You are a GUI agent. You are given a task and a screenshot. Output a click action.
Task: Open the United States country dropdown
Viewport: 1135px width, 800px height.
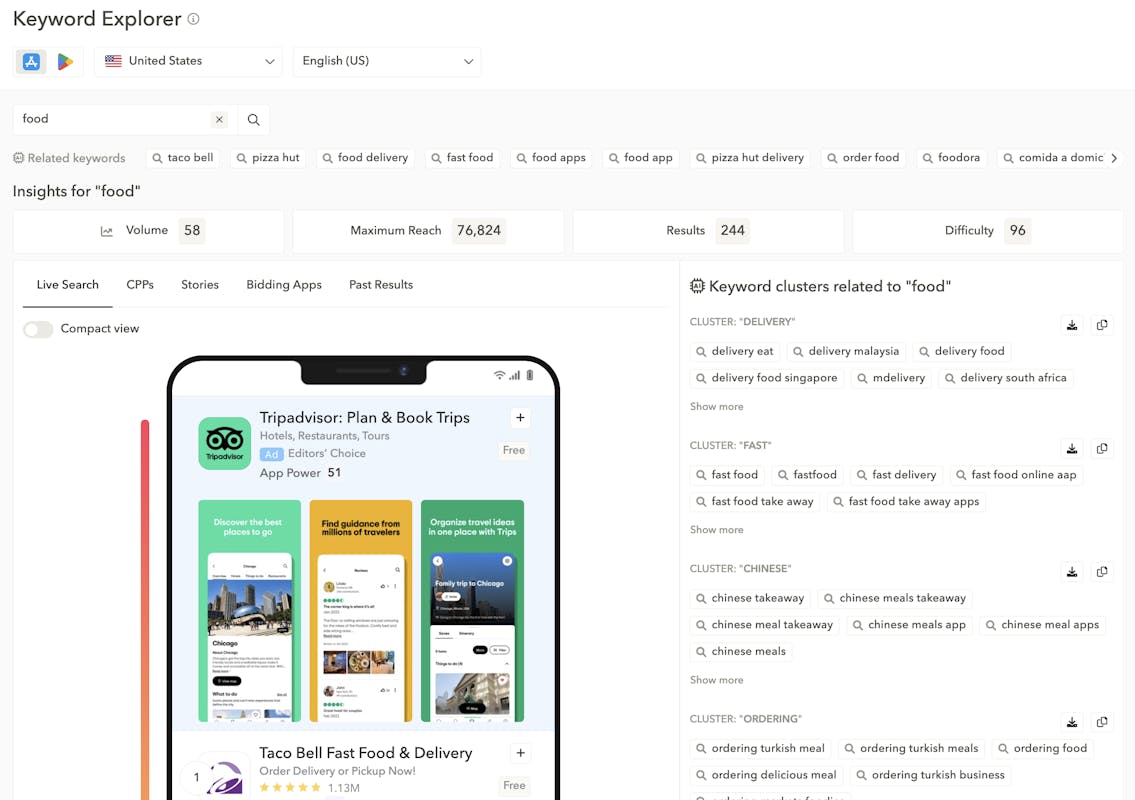189,61
